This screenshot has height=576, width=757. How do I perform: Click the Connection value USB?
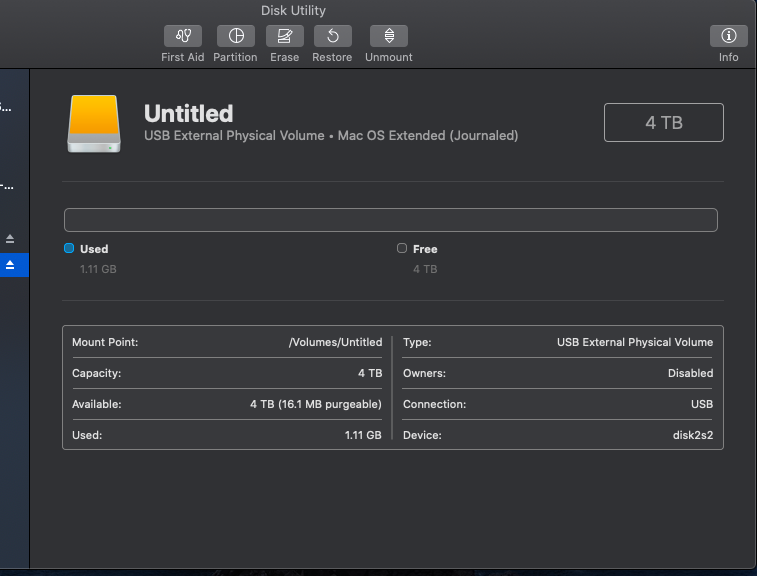702,404
